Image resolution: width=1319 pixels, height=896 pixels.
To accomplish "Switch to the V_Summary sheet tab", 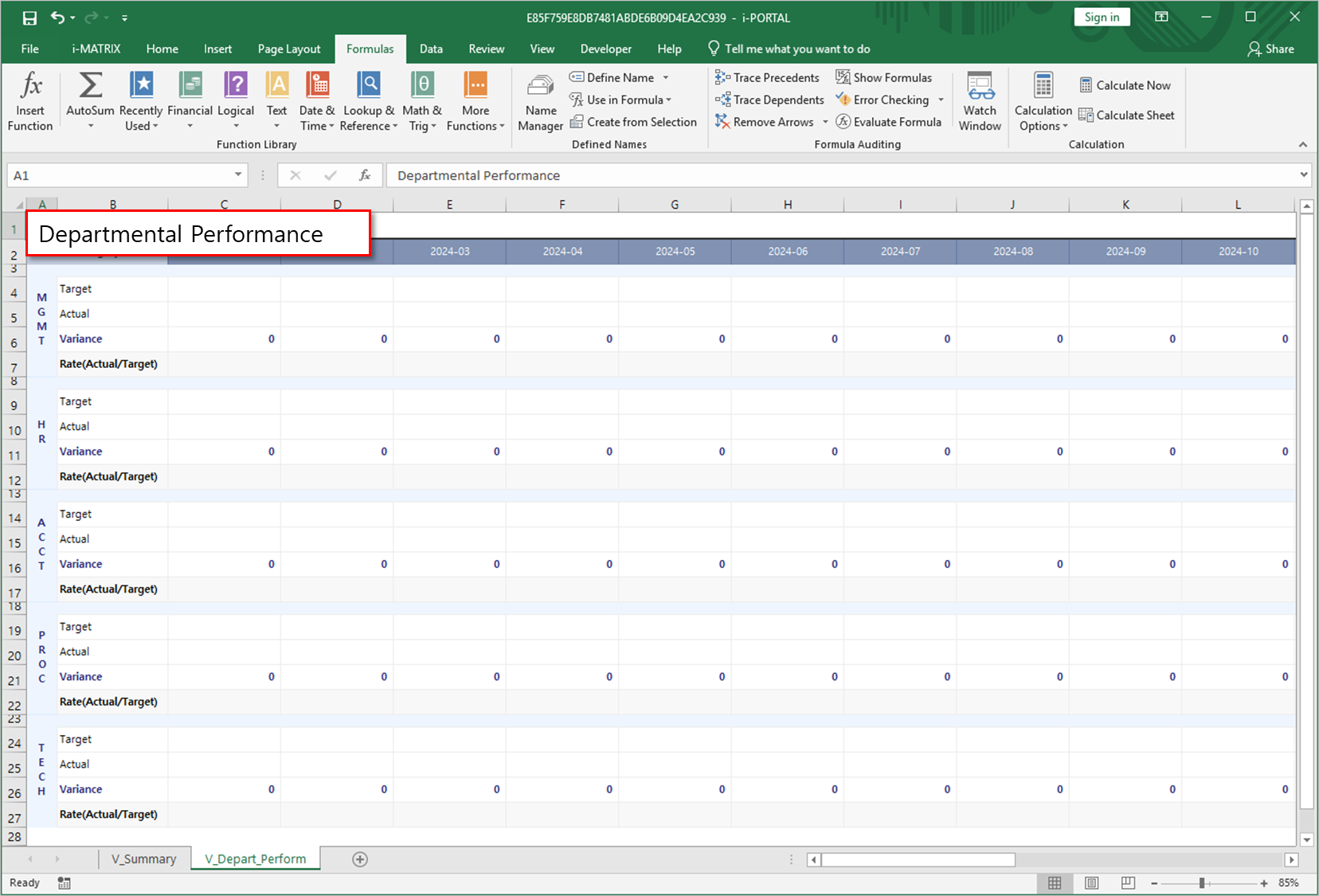I will coord(144,859).
